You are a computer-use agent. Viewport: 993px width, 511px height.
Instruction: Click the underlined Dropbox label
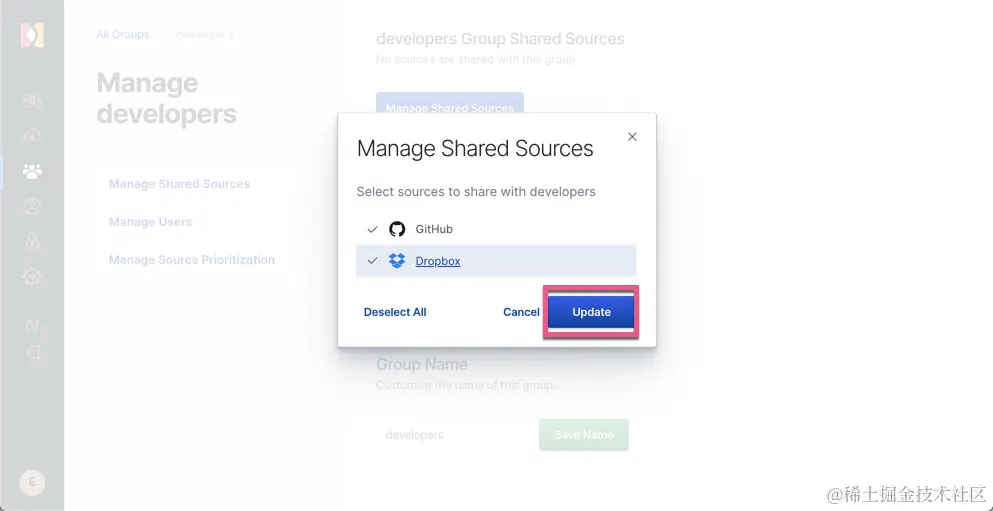[438, 261]
